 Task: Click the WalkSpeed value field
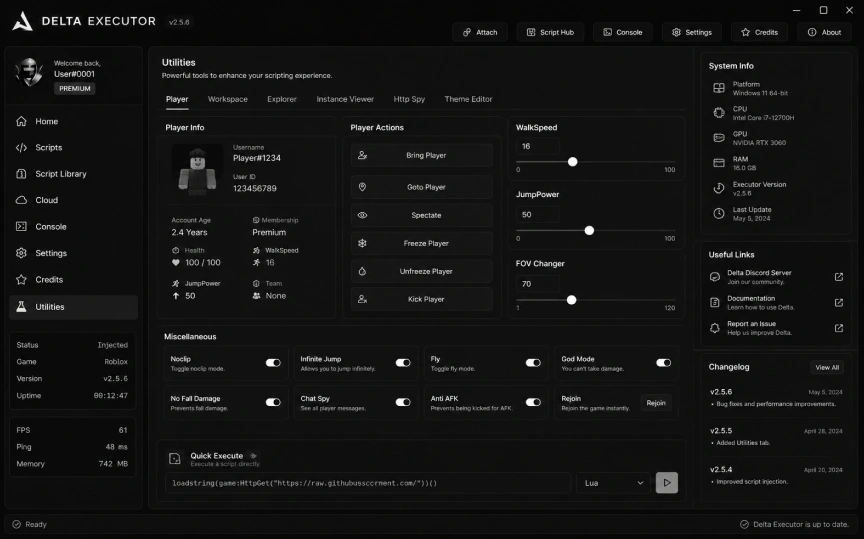(537, 146)
